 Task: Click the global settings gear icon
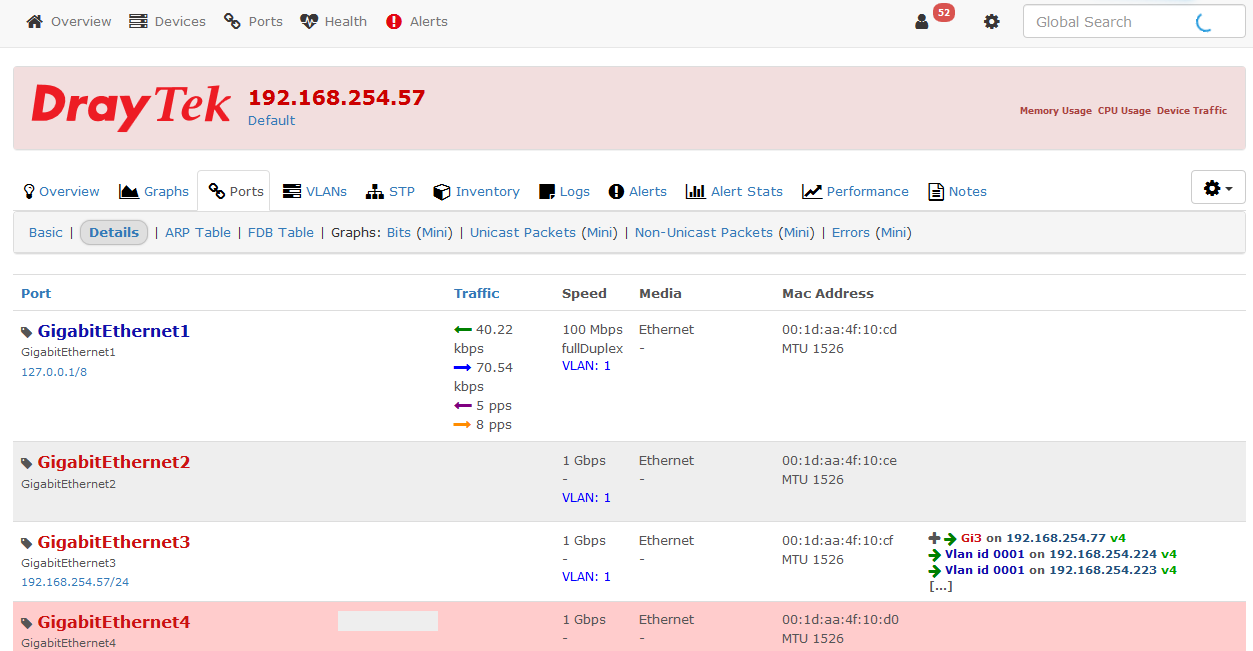coord(991,22)
